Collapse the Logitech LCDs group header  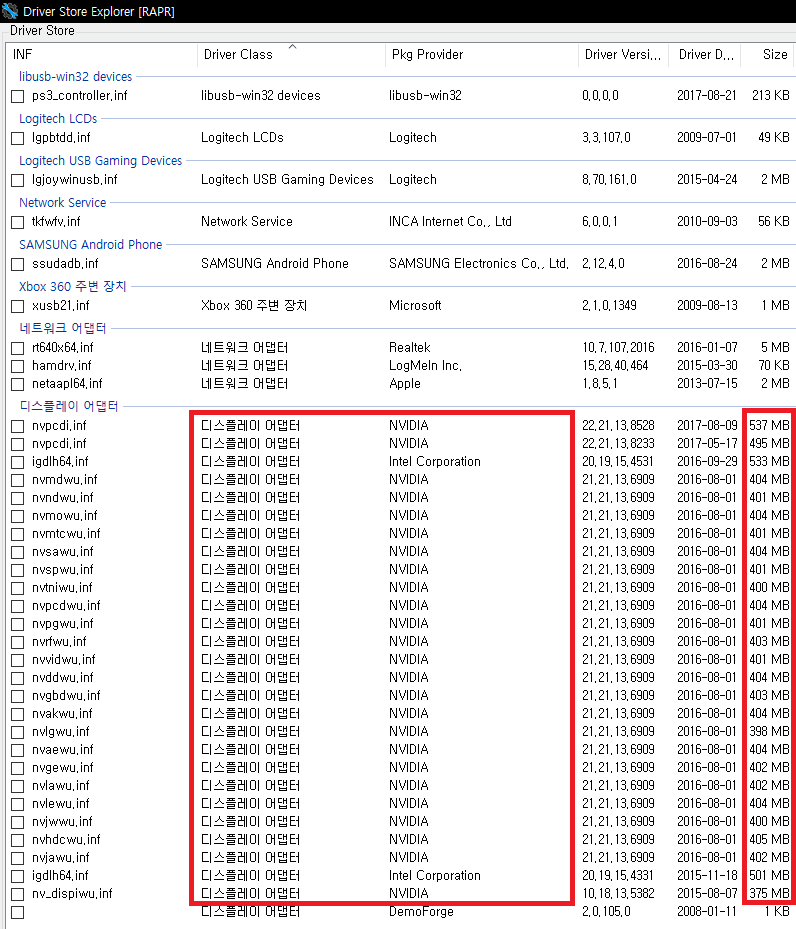pyautogui.click(x=58, y=118)
